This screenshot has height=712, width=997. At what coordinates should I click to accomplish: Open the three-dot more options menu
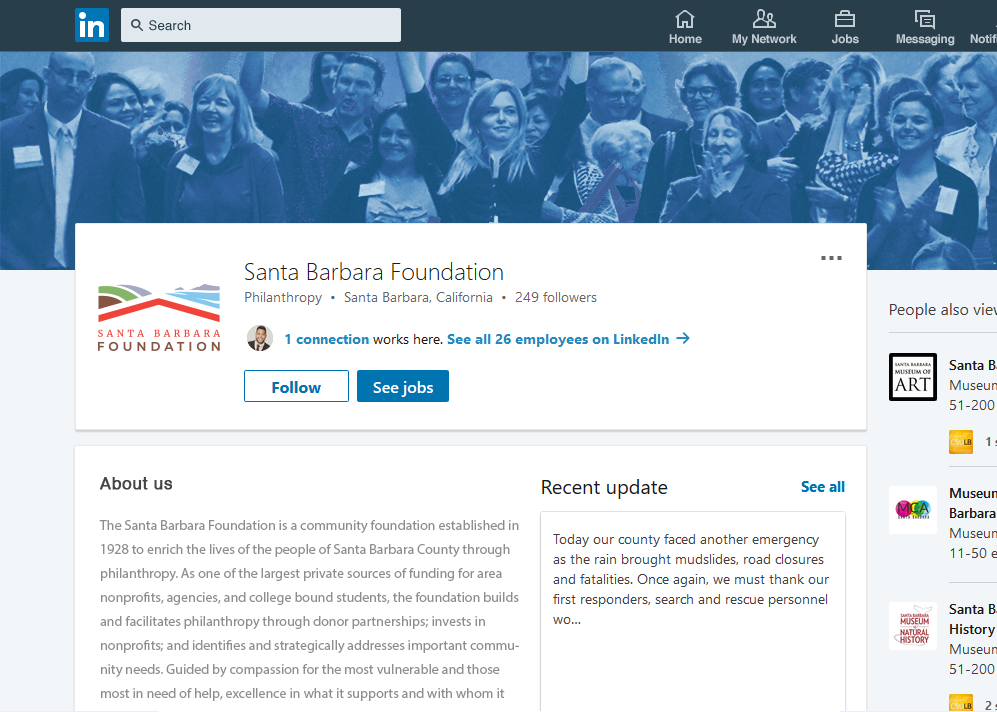(x=831, y=258)
